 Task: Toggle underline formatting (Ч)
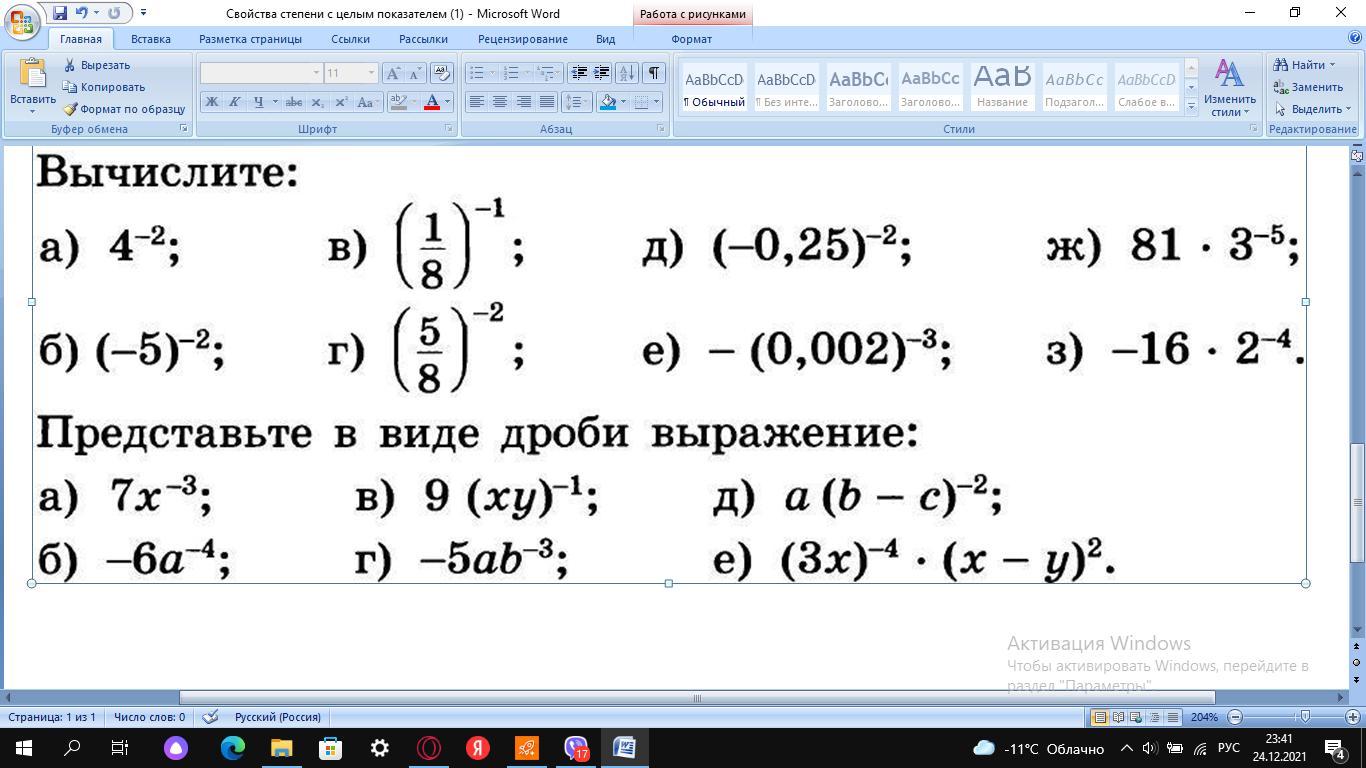(259, 102)
